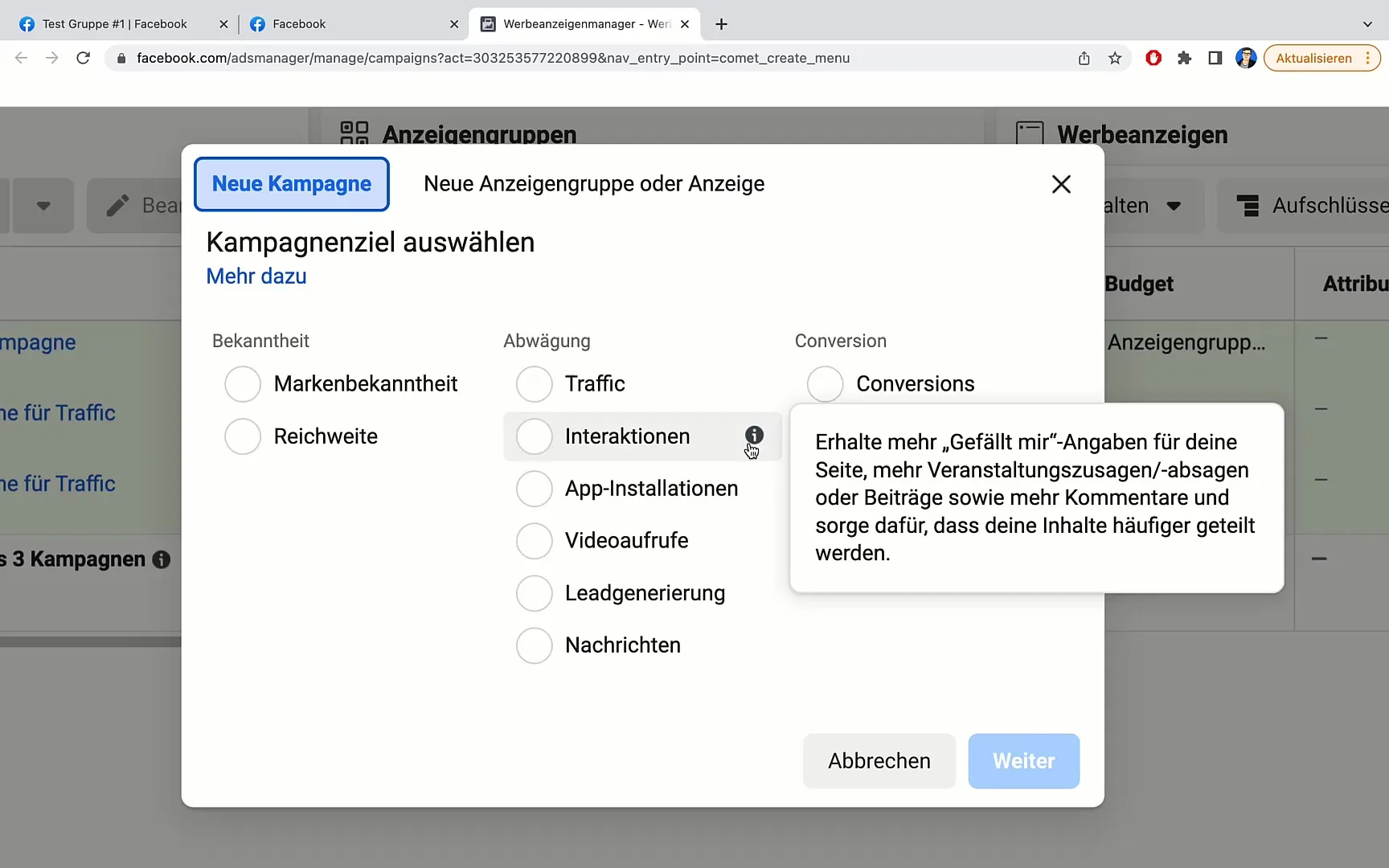This screenshot has height=868, width=1389.
Task: Open the first 'für Traffic' campaign link
Action: point(58,413)
